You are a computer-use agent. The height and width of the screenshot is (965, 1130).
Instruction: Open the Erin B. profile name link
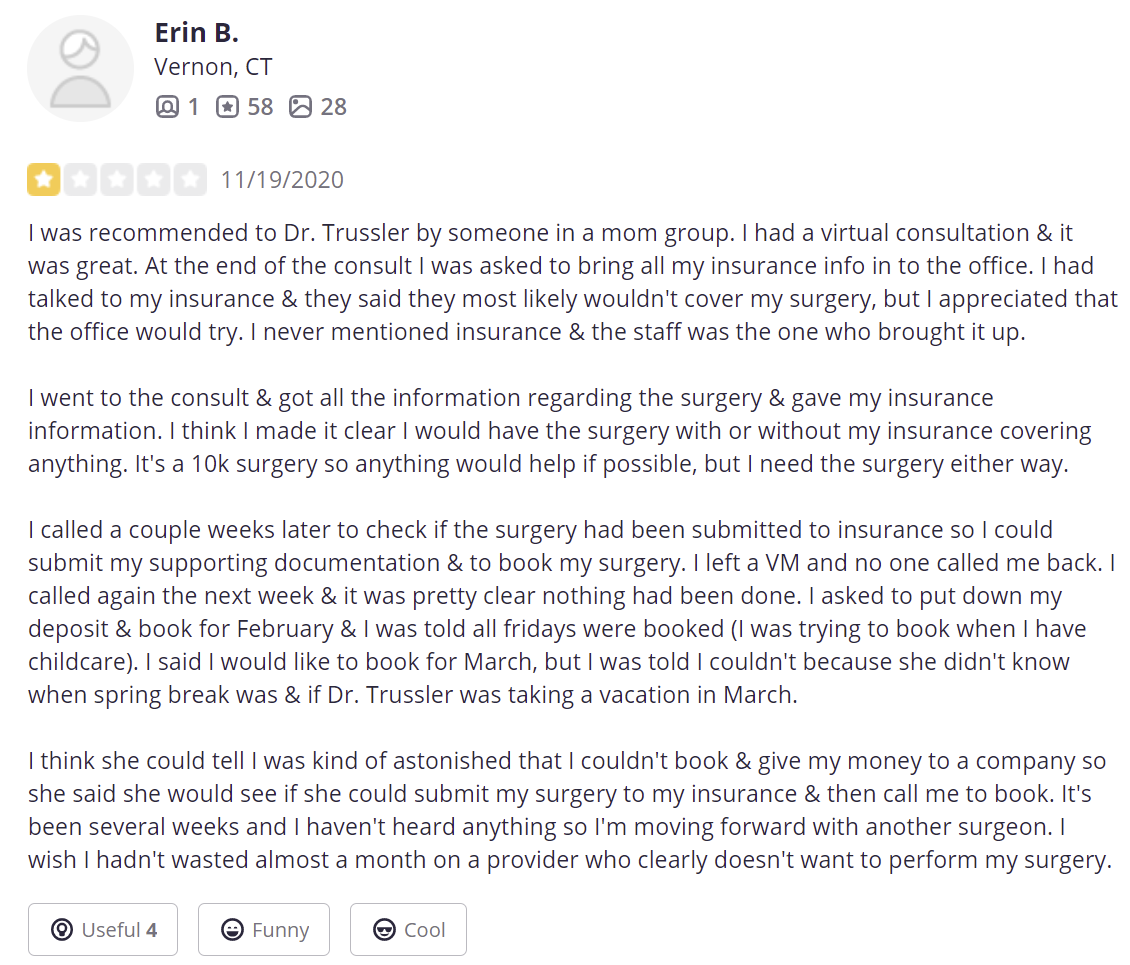(196, 32)
